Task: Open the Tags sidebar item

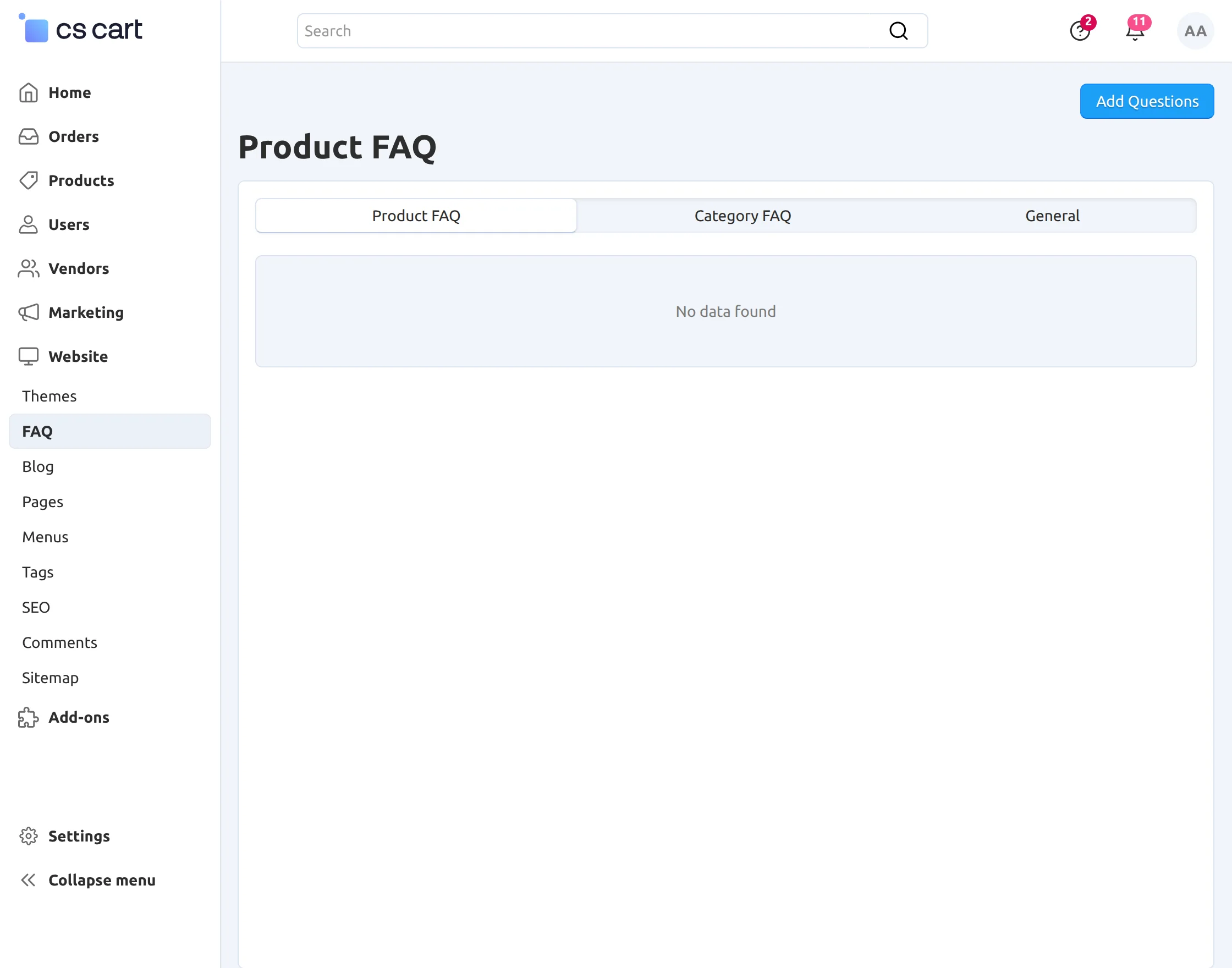Action: [x=38, y=573]
